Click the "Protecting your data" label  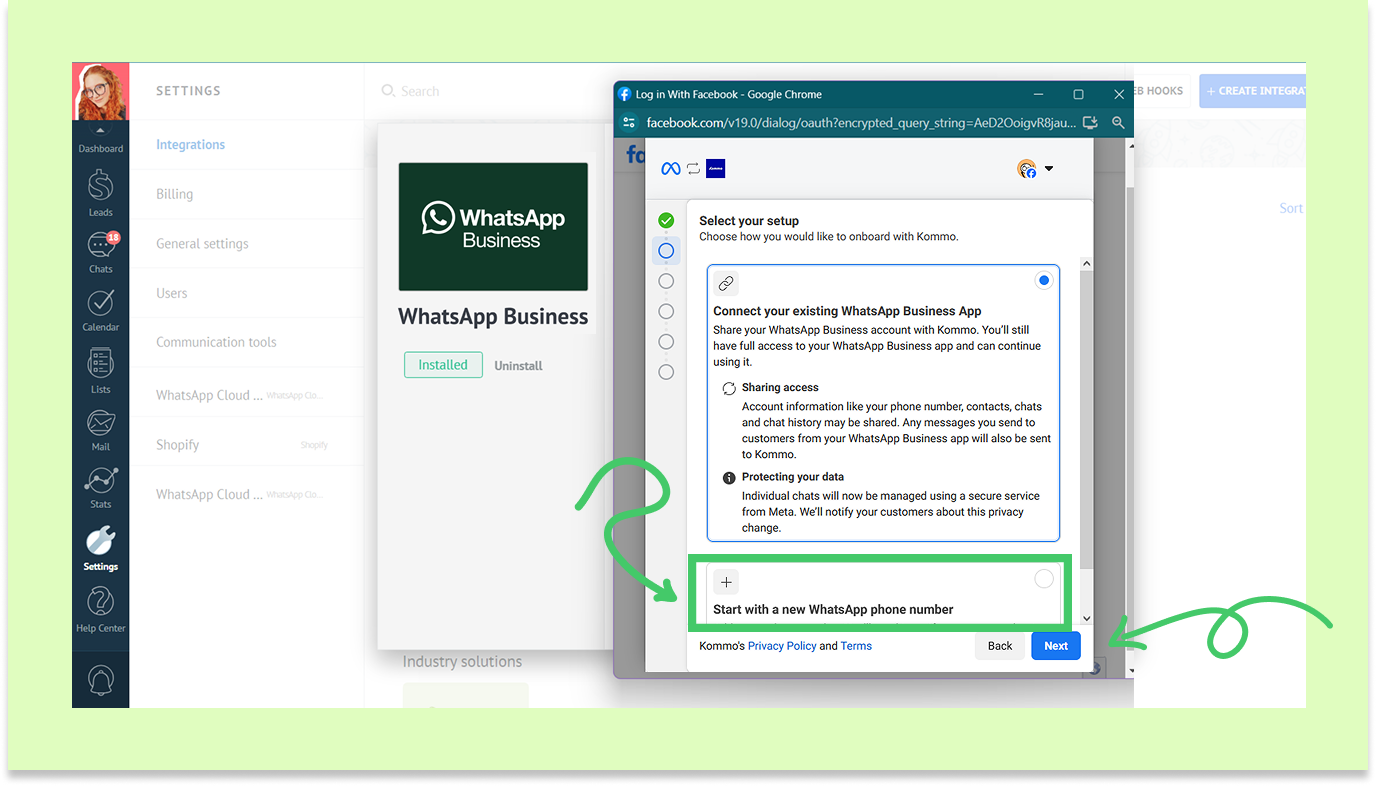(x=793, y=478)
